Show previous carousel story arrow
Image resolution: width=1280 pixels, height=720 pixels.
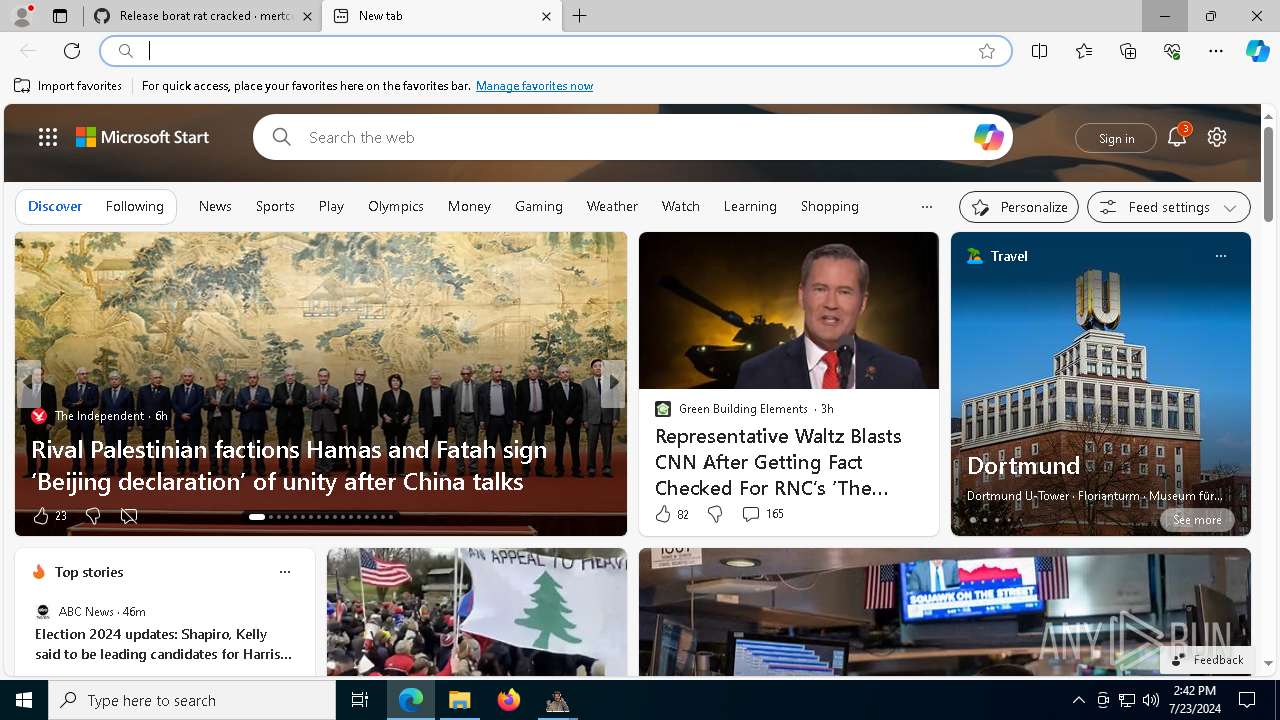[x=28, y=383]
